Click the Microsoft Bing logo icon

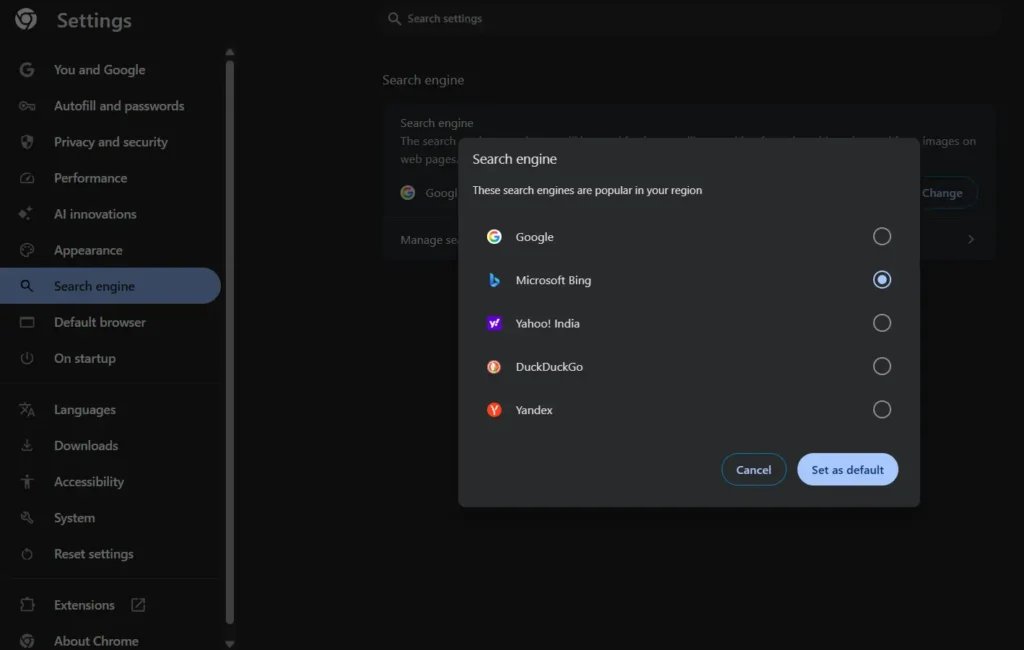[494, 280]
